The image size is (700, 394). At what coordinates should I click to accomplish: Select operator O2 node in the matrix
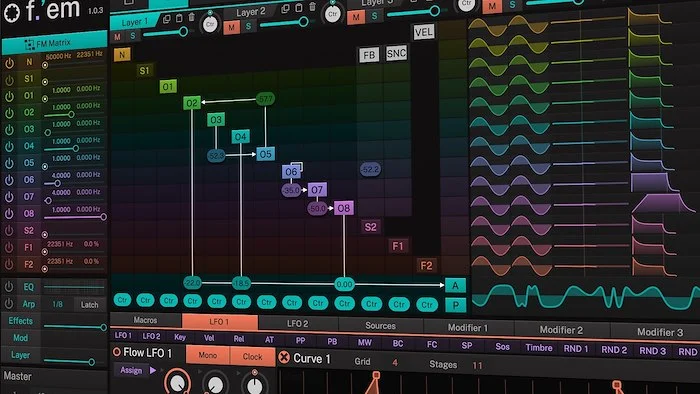pos(192,103)
